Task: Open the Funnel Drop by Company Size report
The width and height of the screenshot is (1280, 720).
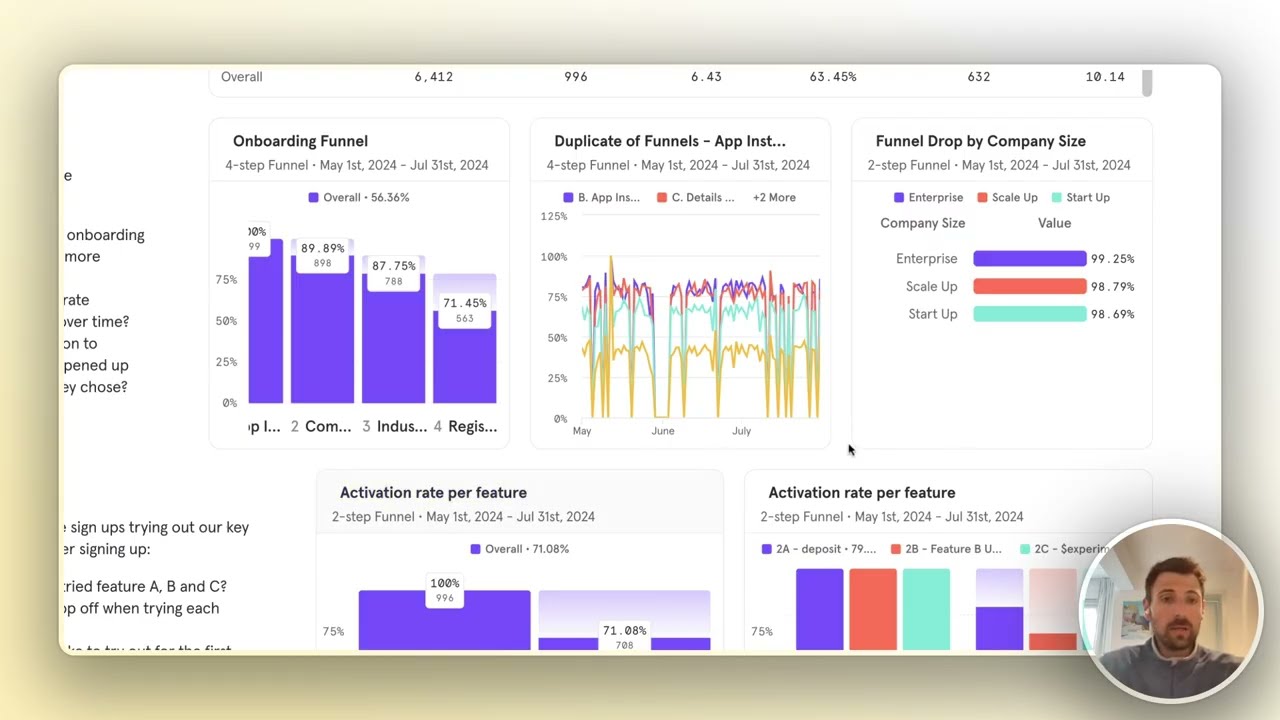Action: coord(980,141)
